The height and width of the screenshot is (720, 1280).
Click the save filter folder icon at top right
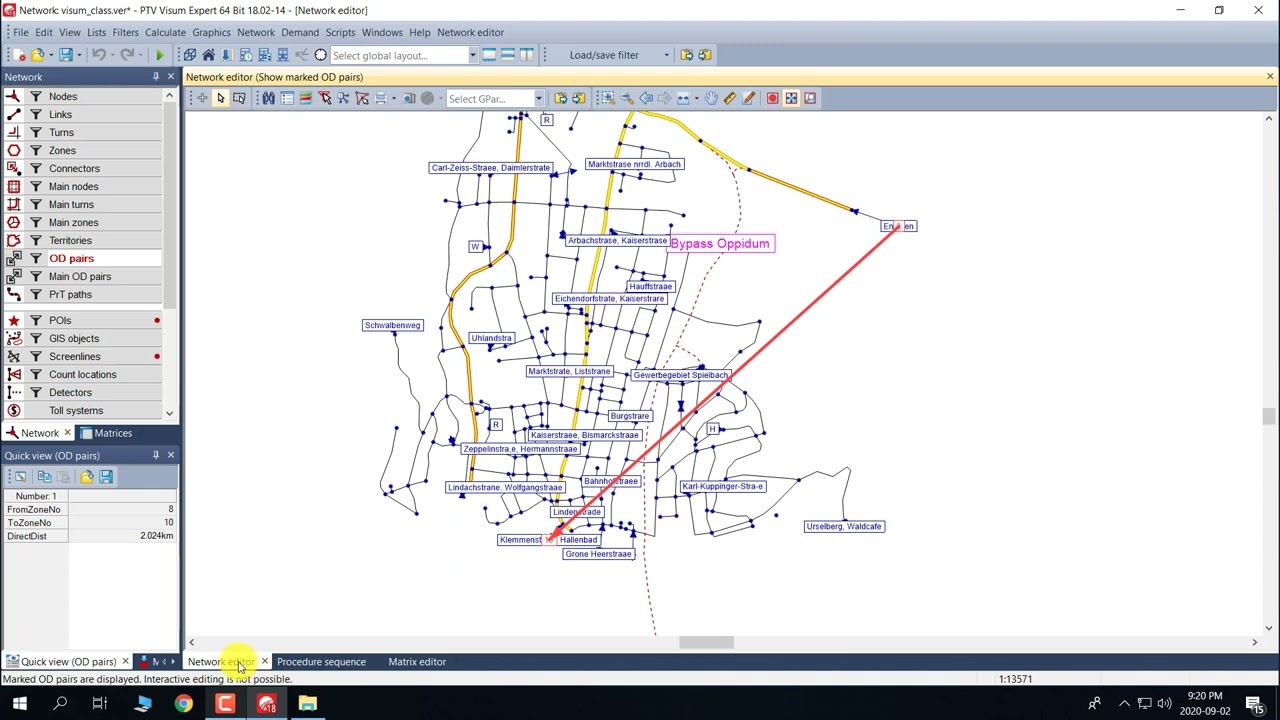pyautogui.click(x=705, y=55)
